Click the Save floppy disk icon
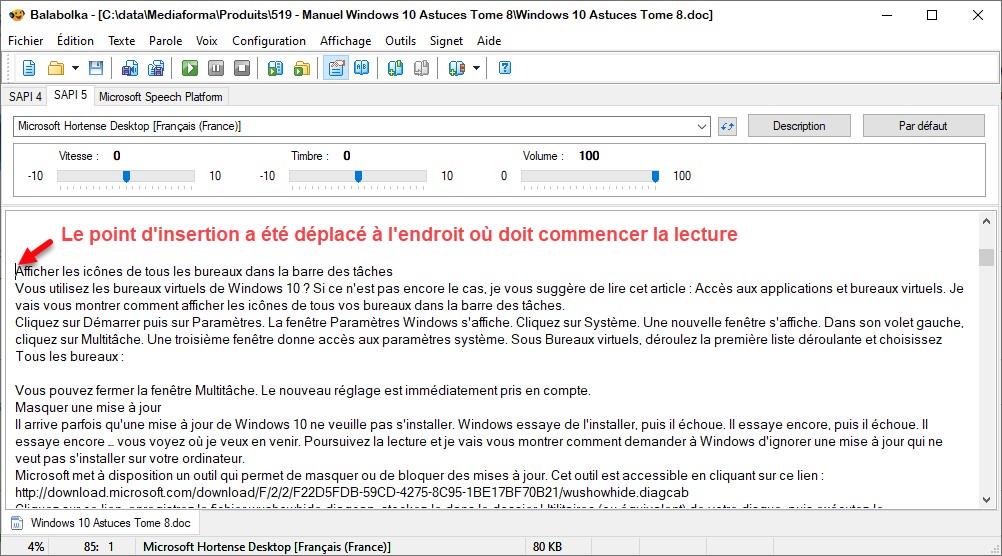Image resolution: width=1002 pixels, height=556 pixels. (96, 68)
